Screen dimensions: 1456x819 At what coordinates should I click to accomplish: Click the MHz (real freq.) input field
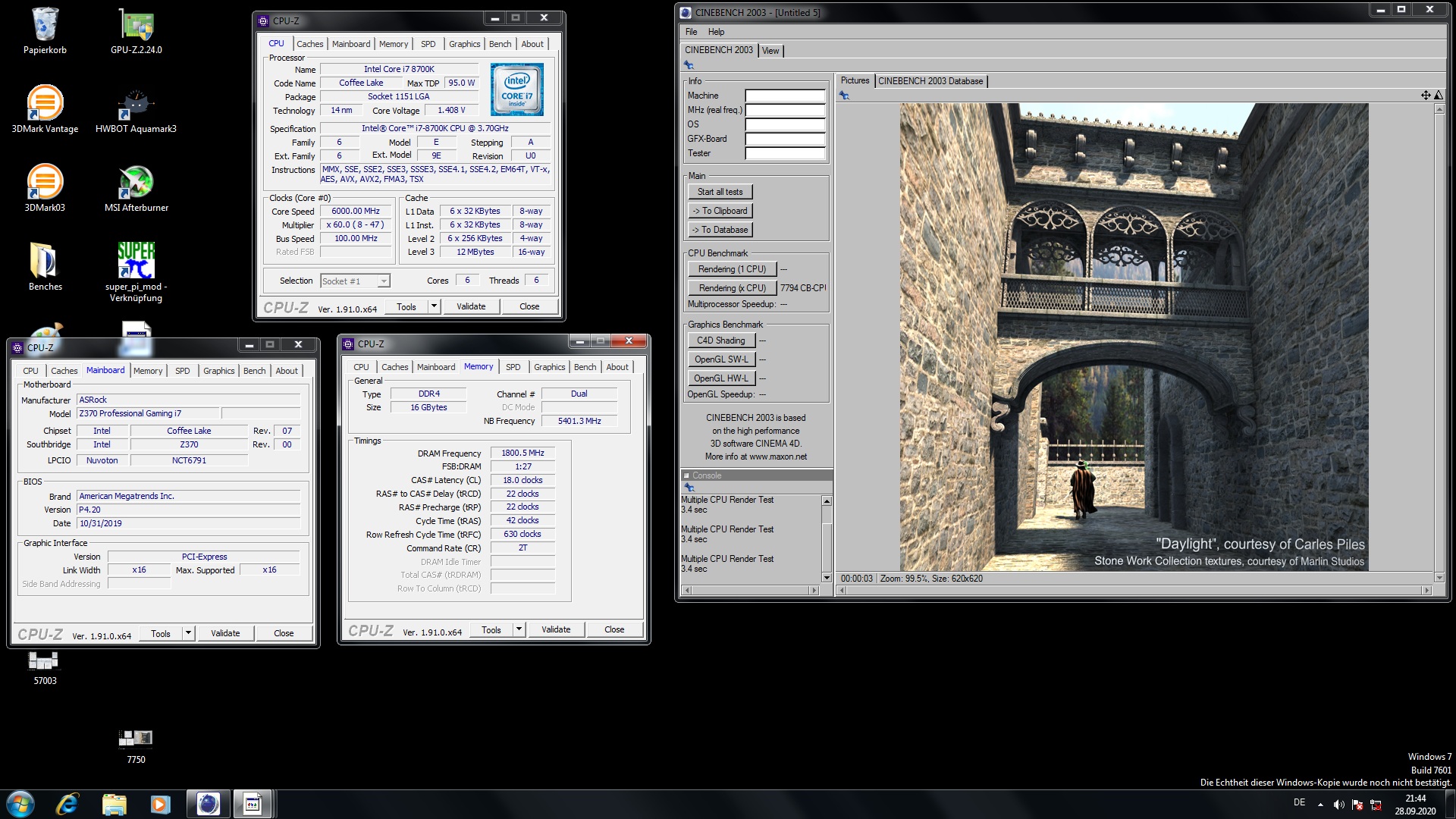(785, 110)
